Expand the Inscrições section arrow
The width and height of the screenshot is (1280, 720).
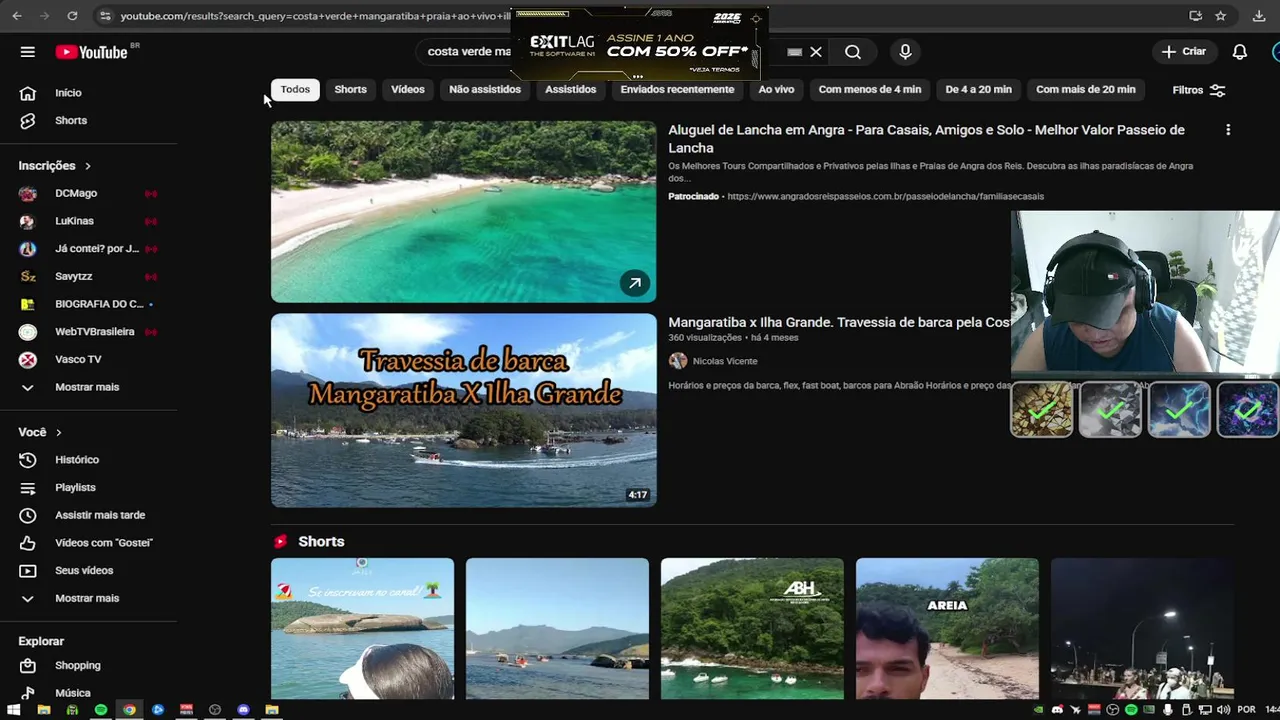pos(87,166)
